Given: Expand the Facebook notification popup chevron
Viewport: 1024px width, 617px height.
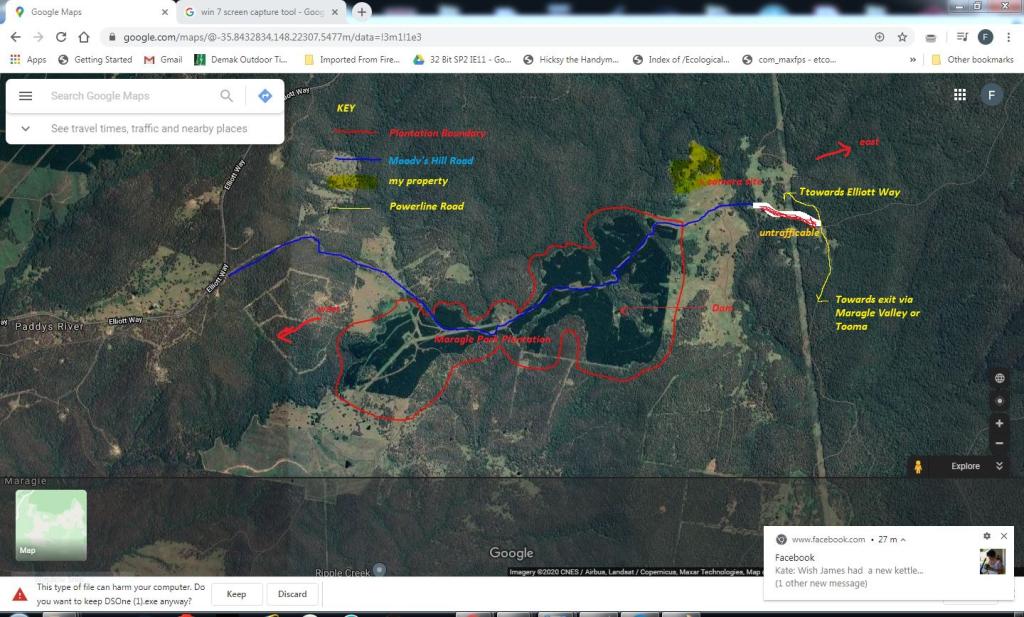Looking at the screenshot, I should point(903,540).
